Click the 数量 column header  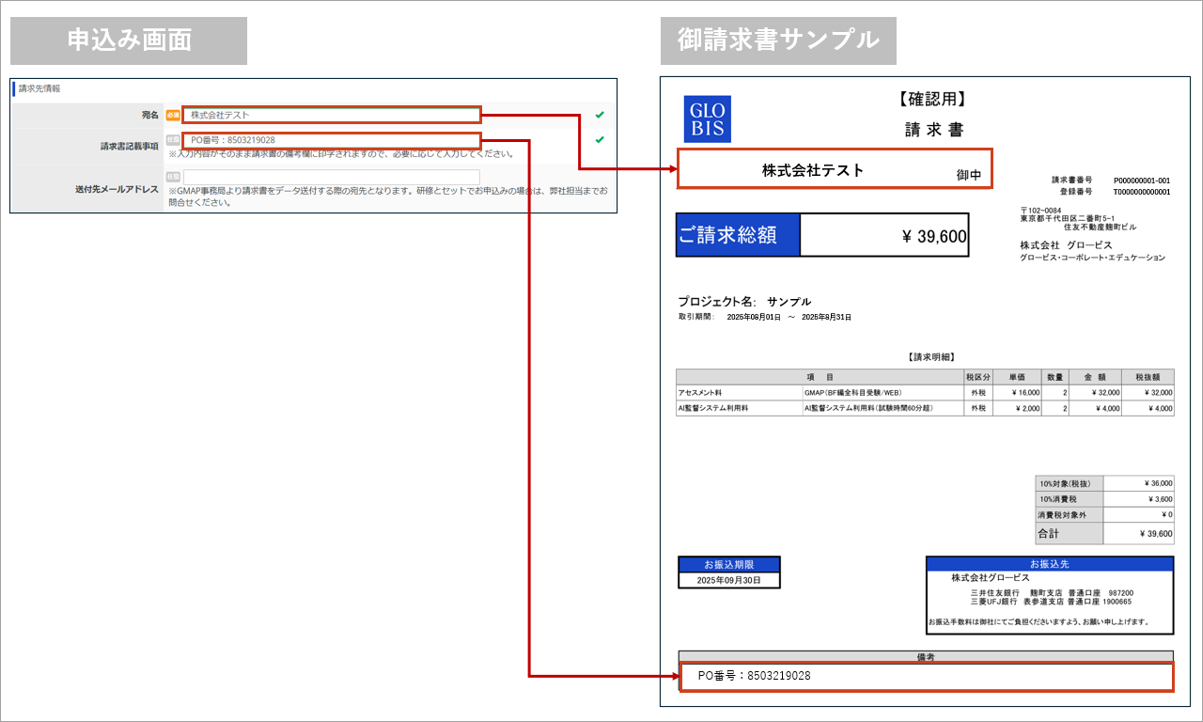1056,377
